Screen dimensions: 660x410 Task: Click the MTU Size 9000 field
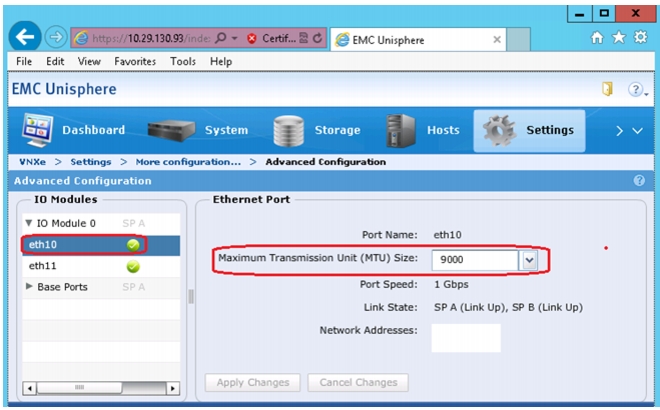(475, 260)
